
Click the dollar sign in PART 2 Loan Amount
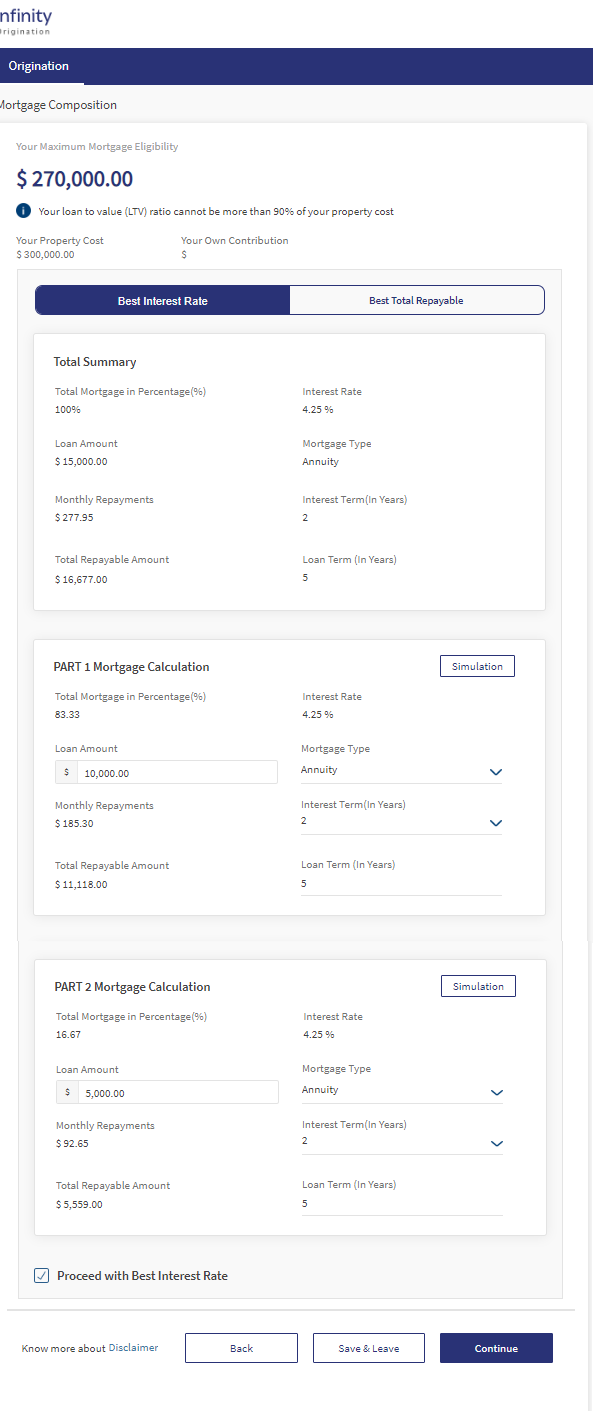pos(67,1093)
